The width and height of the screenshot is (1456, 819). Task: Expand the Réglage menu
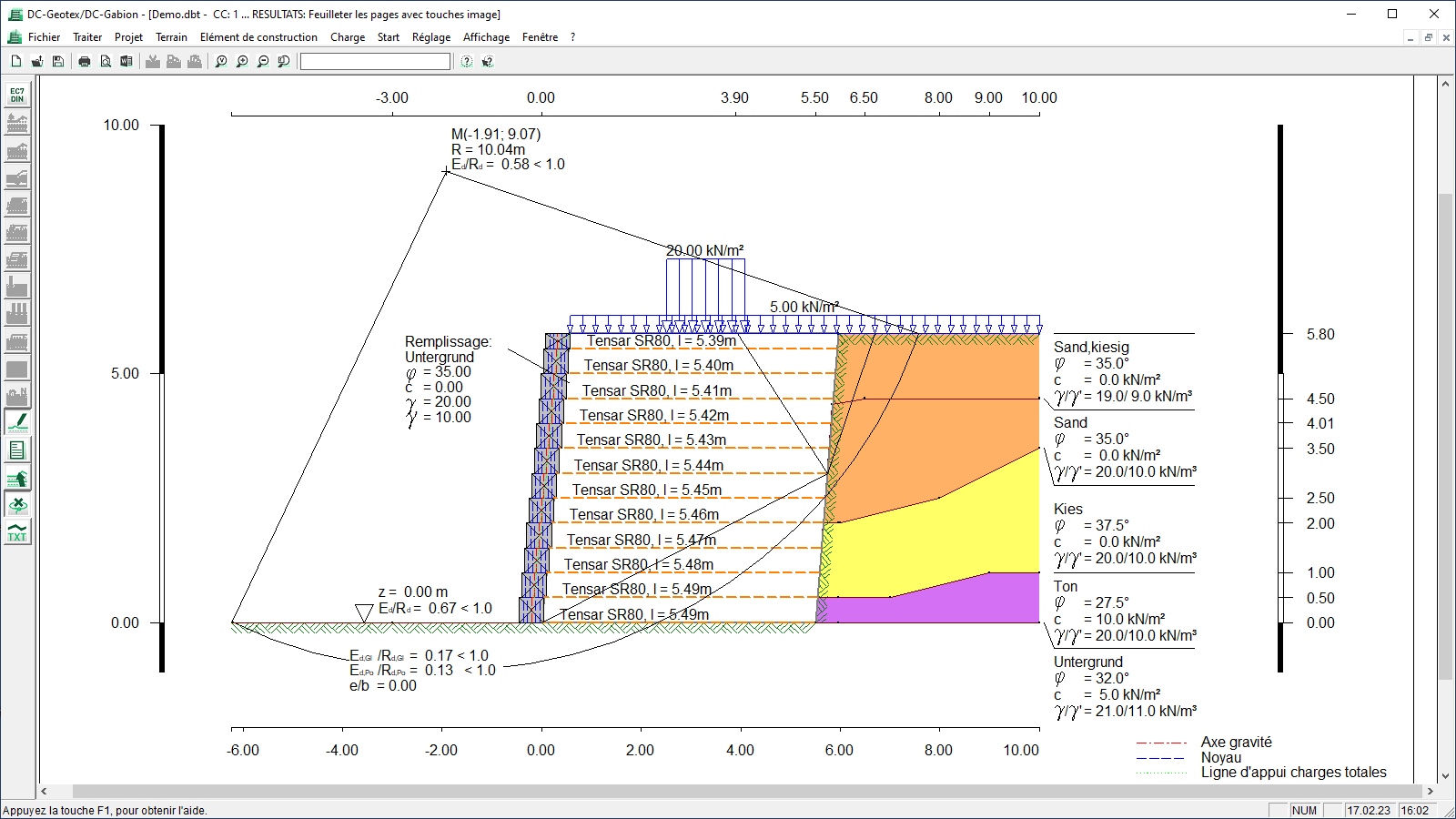click(431, 37)
